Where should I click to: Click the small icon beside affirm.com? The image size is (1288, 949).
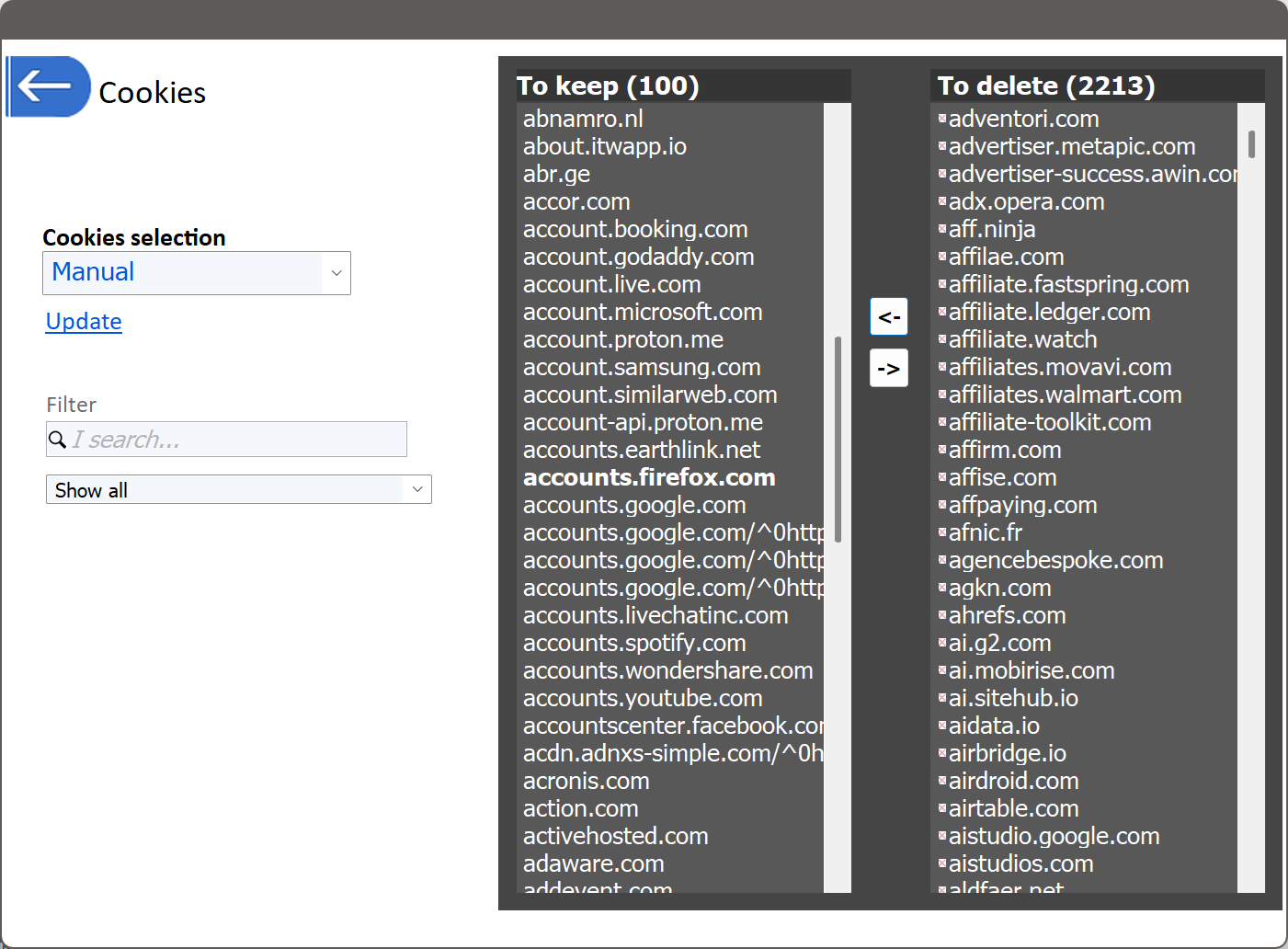point(942,450)
